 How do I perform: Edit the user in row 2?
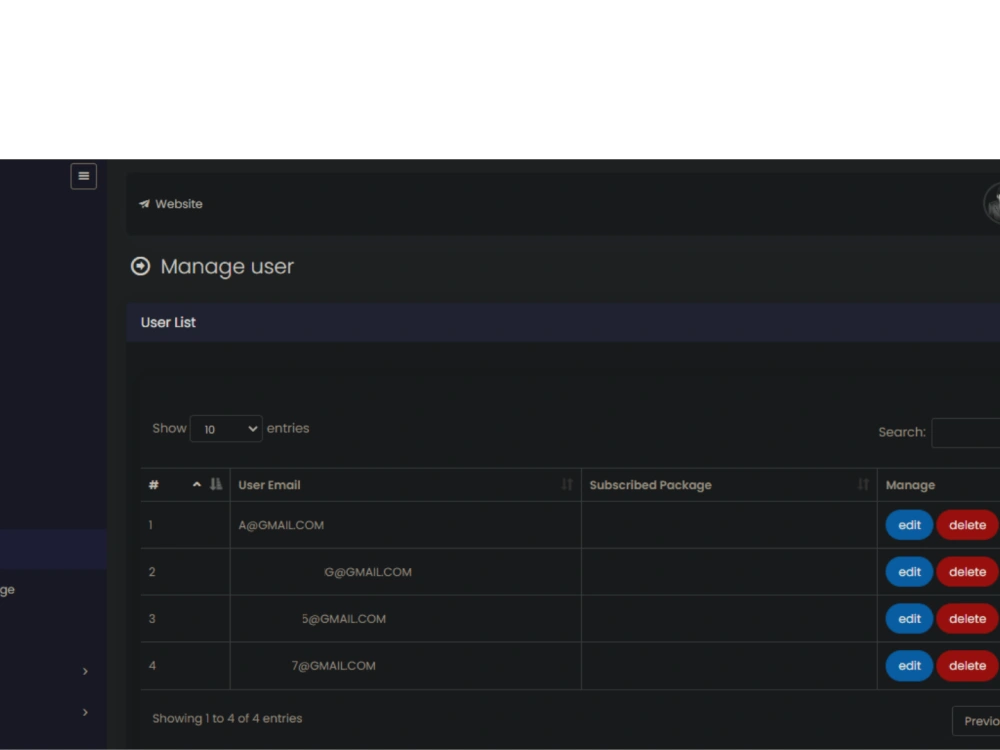coord(909,572)
